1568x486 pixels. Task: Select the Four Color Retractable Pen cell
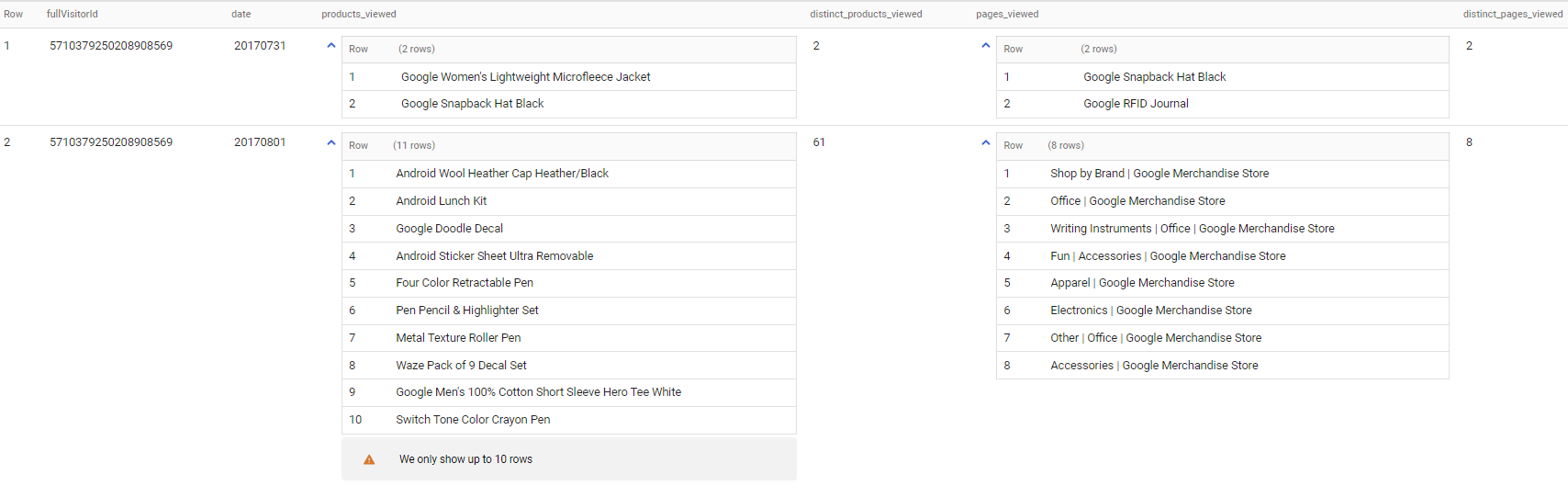click(465, 283)
